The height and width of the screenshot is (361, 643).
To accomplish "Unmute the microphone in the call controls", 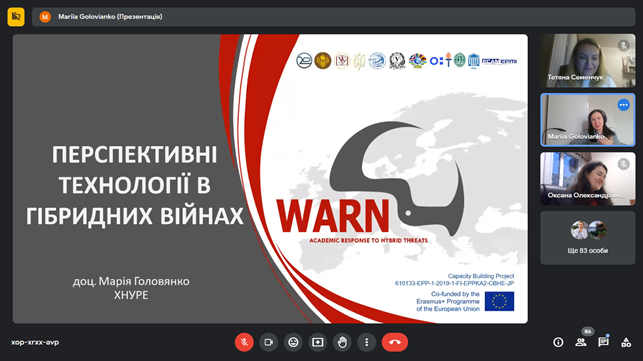I will pyautogui.click(x=244, y=342).
